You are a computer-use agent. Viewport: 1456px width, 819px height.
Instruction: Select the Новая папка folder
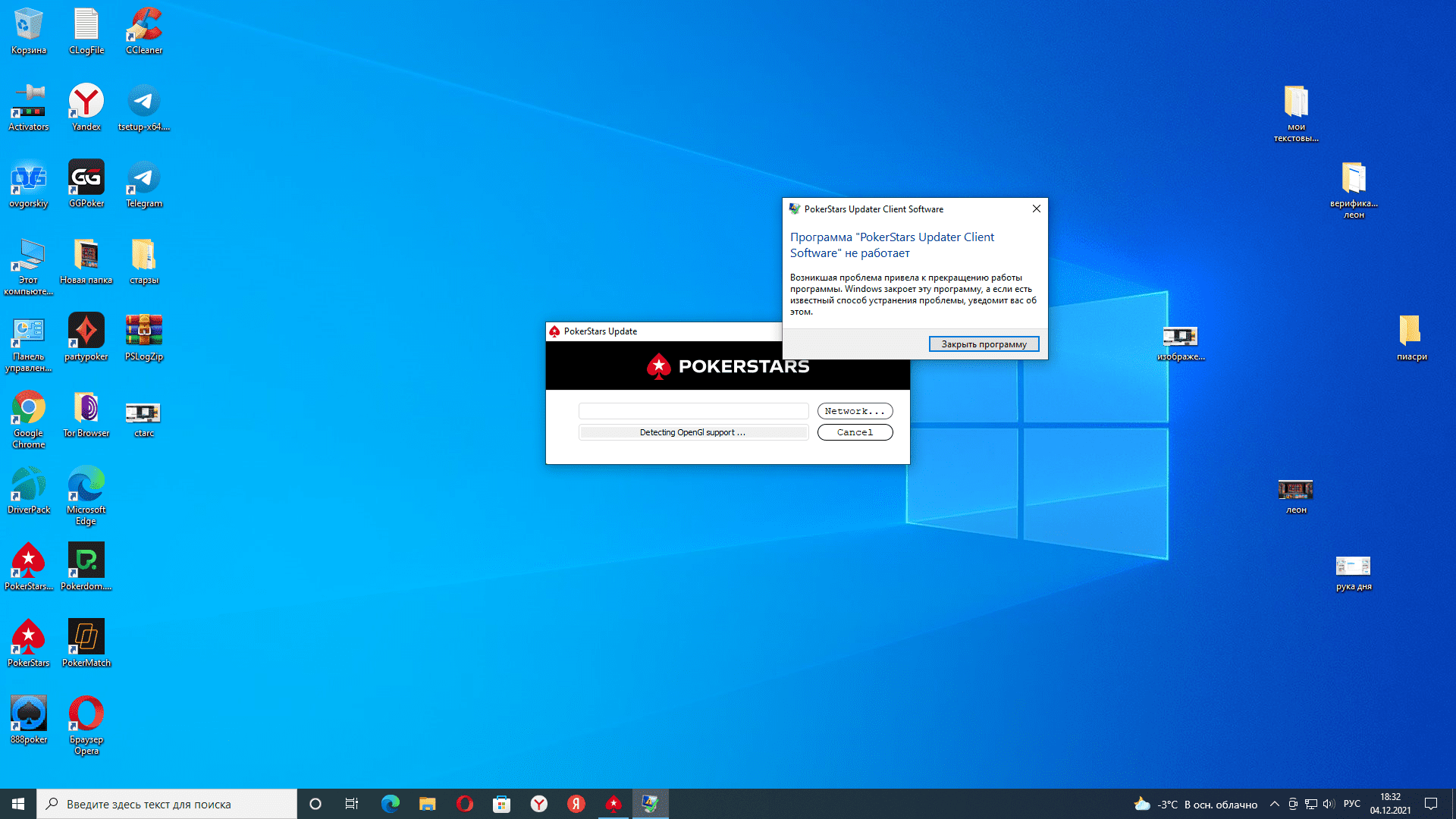(86, 262)
